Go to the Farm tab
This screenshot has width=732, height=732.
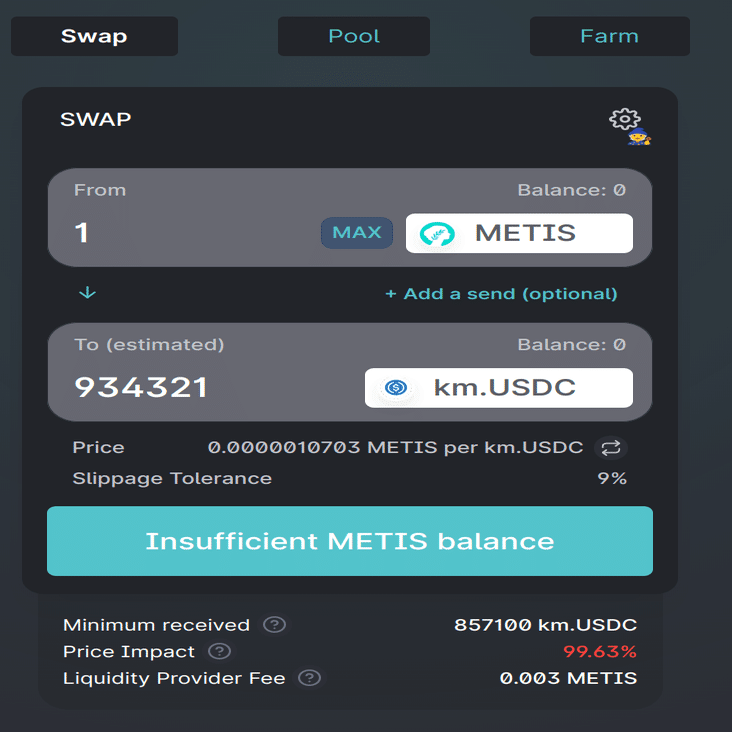[x=609, y=36]
